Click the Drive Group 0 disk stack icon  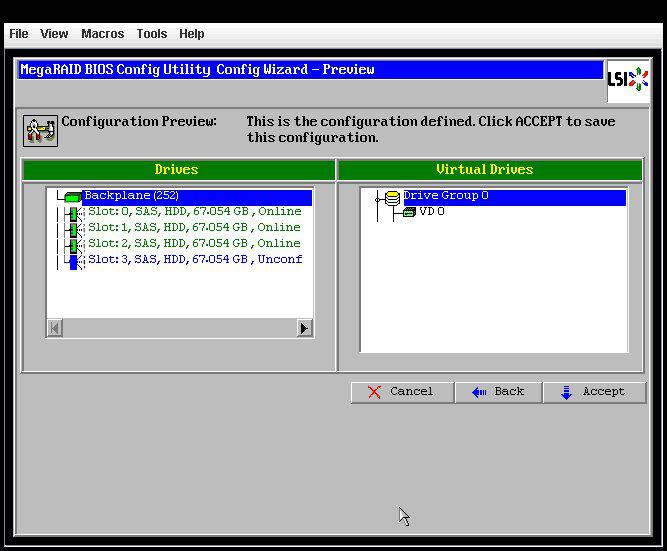coord(391,197)
